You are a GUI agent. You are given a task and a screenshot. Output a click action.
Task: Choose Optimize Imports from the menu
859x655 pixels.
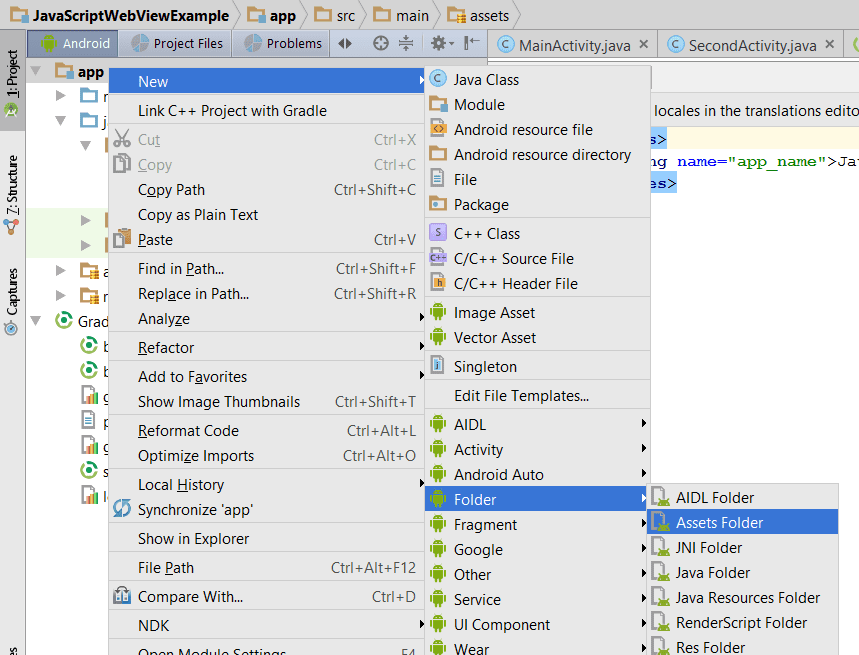click(267, 456)
